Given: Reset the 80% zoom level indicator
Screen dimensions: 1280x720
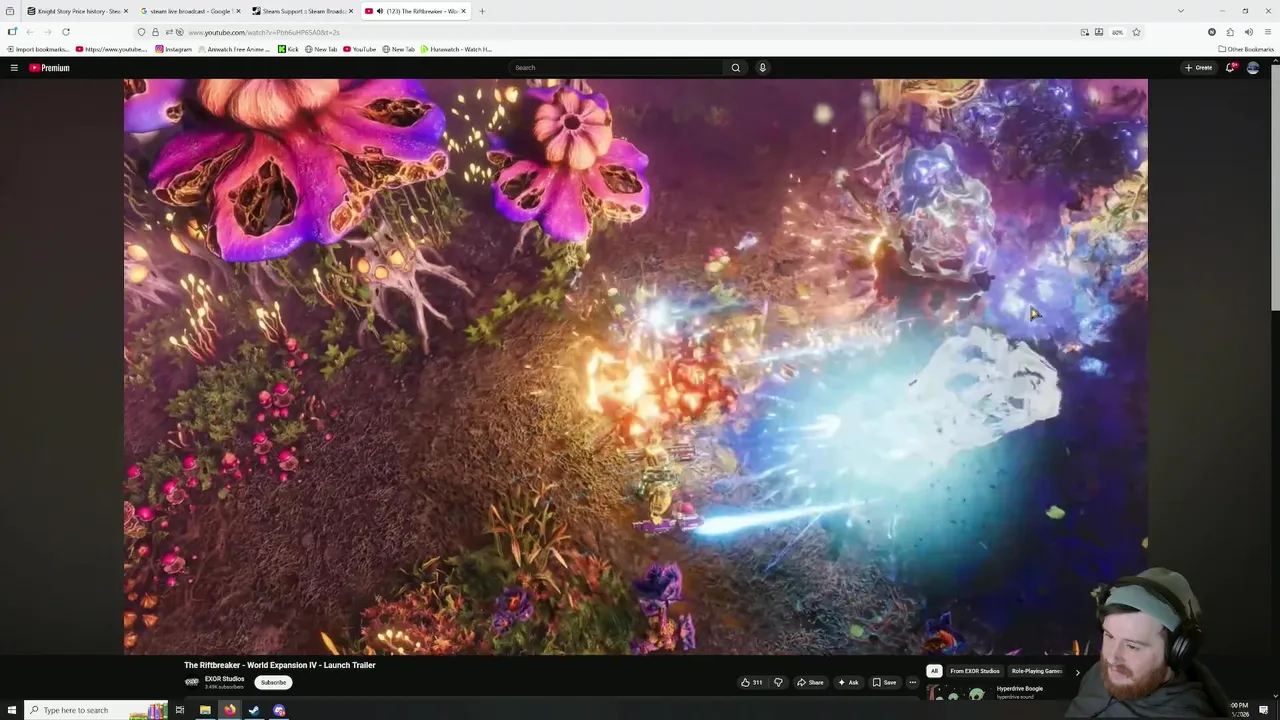Looking at the screenshot, I should (x=1117, y=32).
